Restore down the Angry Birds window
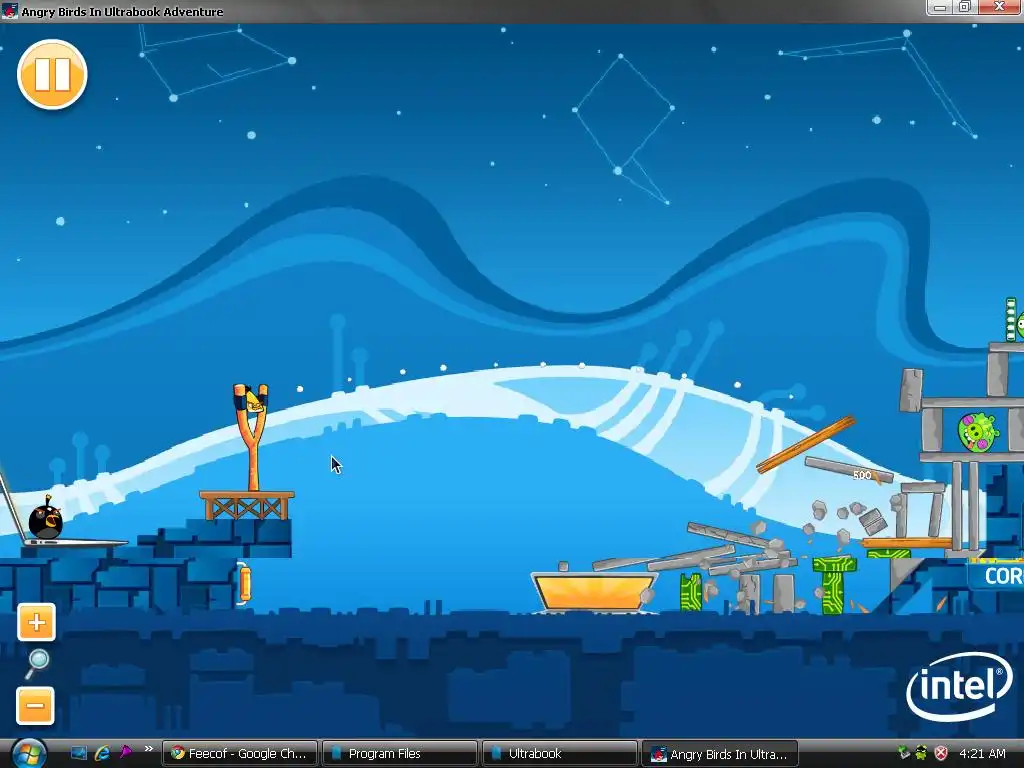 pyautogui.click(x=965, y=7)
